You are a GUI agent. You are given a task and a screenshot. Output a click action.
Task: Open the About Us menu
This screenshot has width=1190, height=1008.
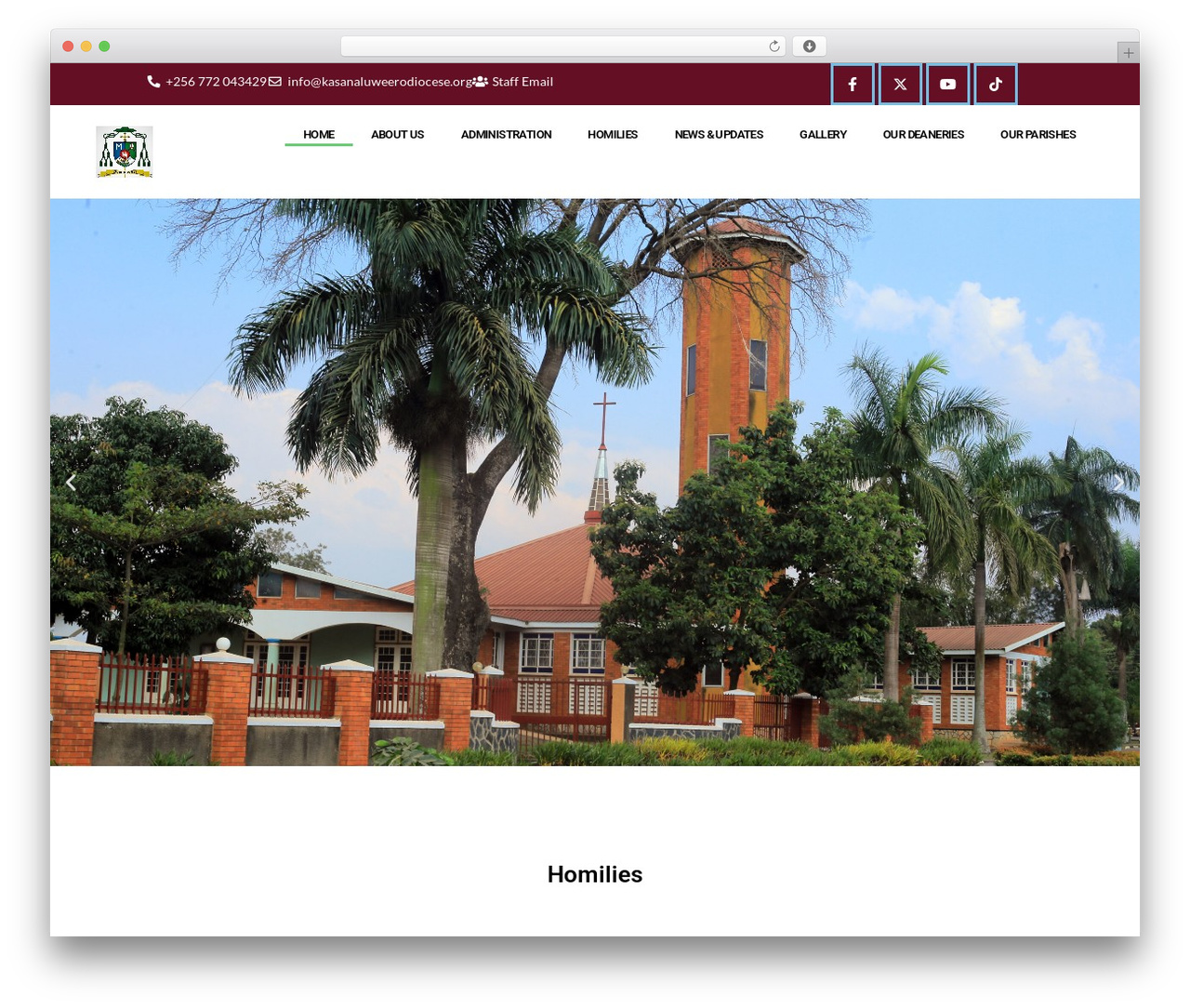397,135
